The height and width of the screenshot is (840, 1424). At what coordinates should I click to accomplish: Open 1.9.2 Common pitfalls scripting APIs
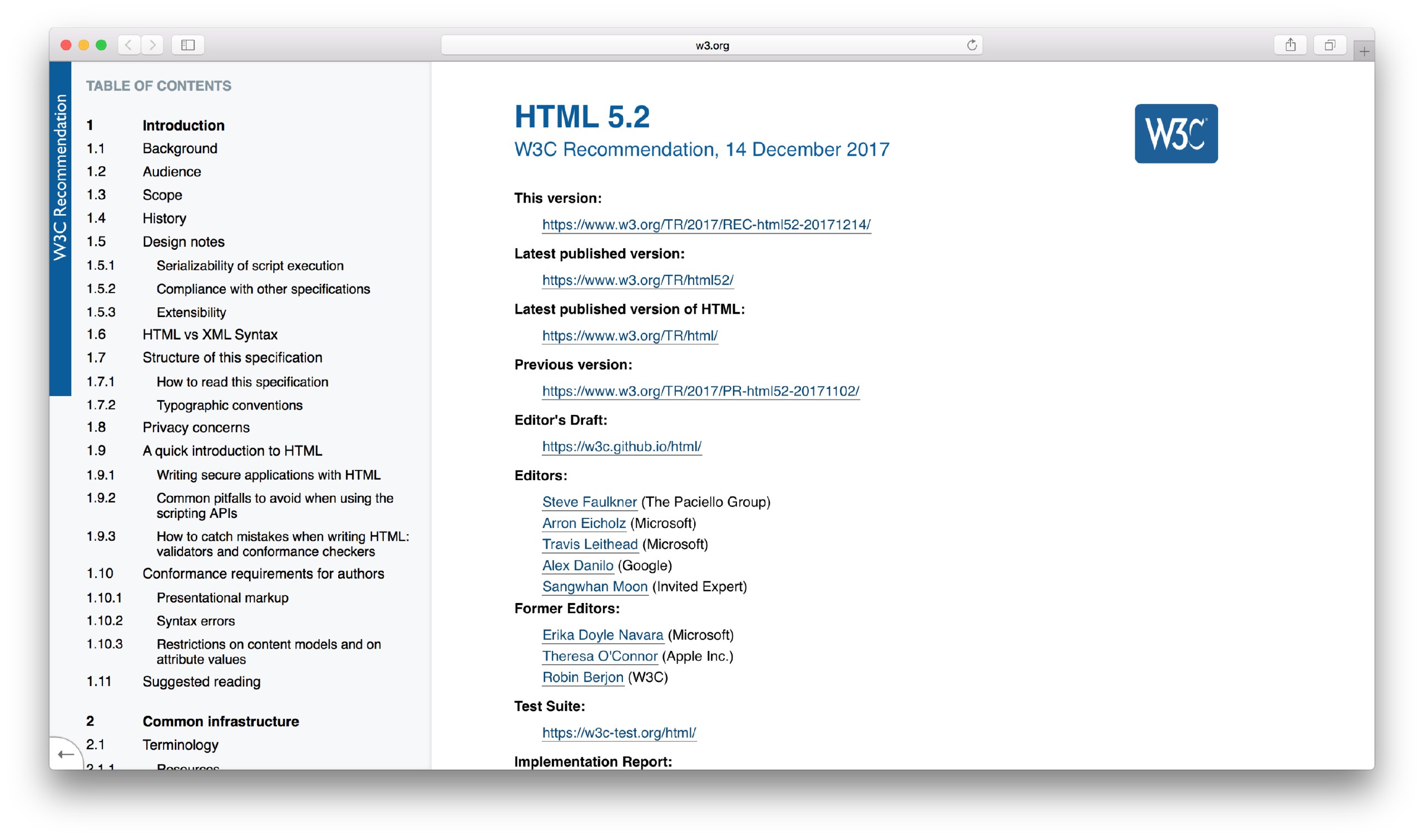[275, 506]
